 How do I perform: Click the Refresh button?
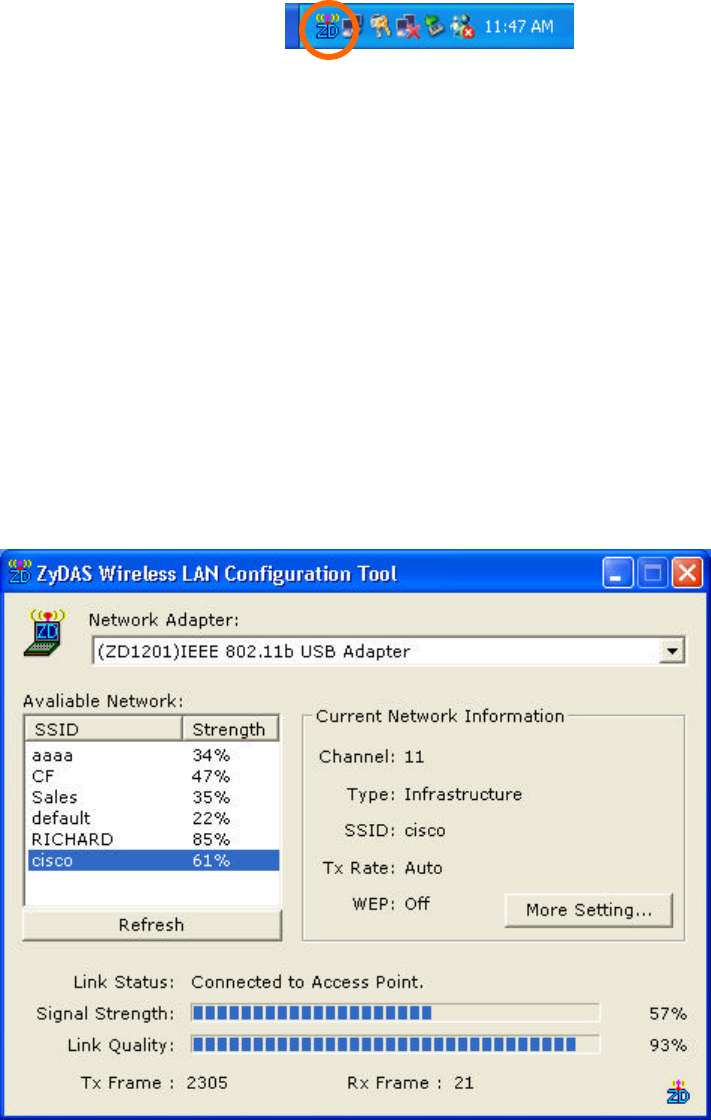coord(151,925)
